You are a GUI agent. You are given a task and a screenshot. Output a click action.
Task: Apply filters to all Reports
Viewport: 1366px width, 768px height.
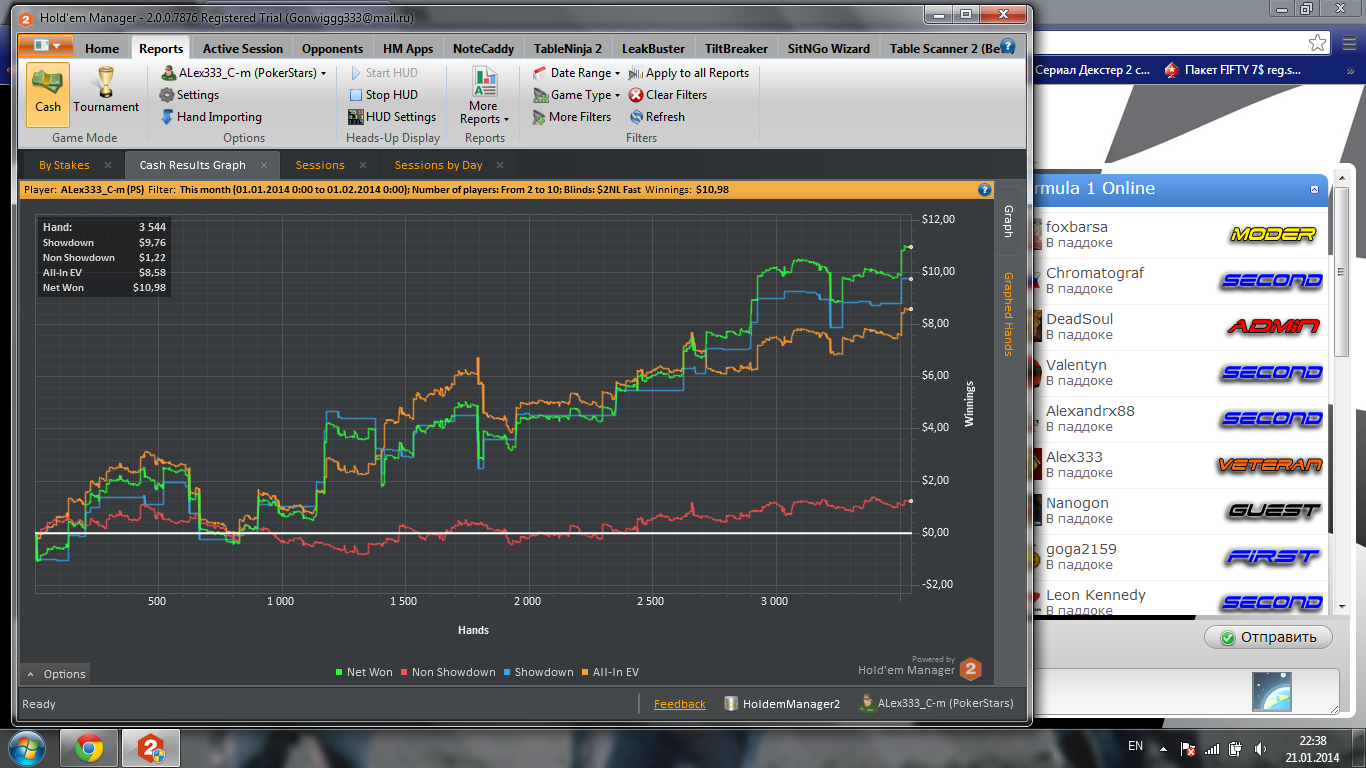point(688,73)
